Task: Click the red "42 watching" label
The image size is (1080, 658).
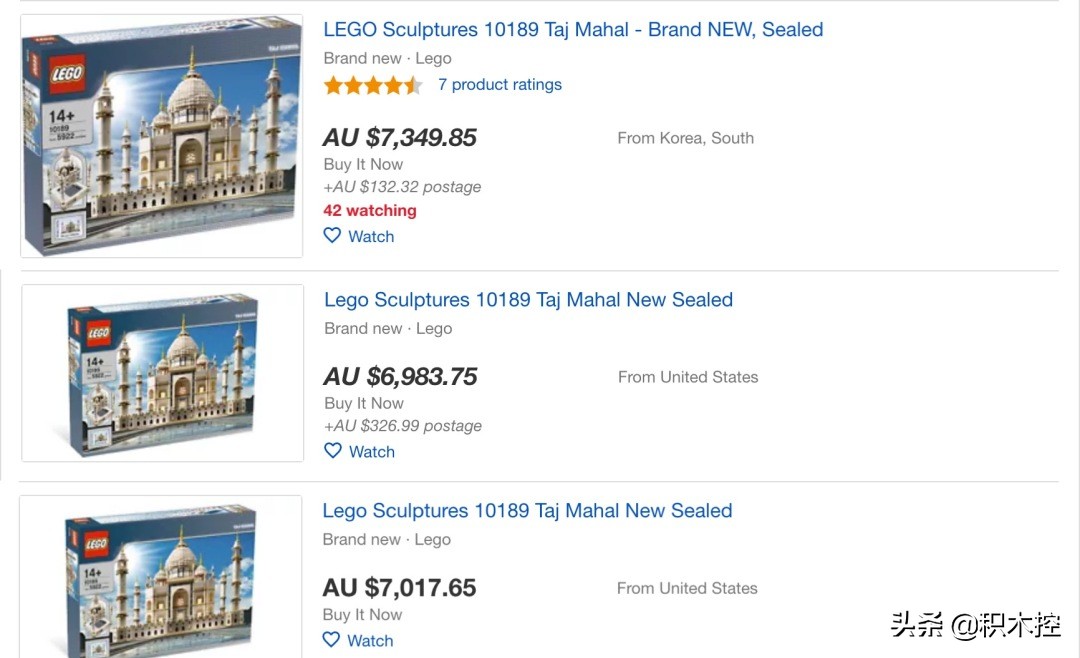Action: [x=370, y=211]
